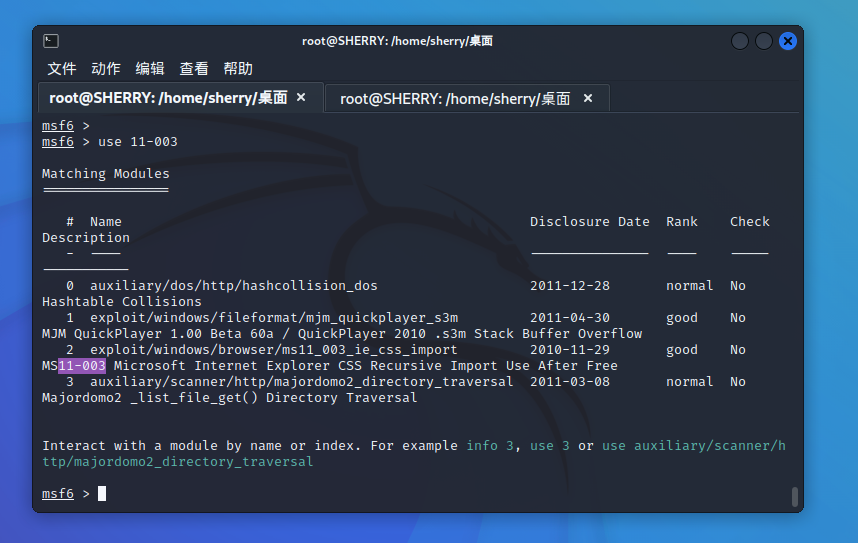Open the 动作 menu
Screen dimensions: 858x543
click(x=106, y=69)
